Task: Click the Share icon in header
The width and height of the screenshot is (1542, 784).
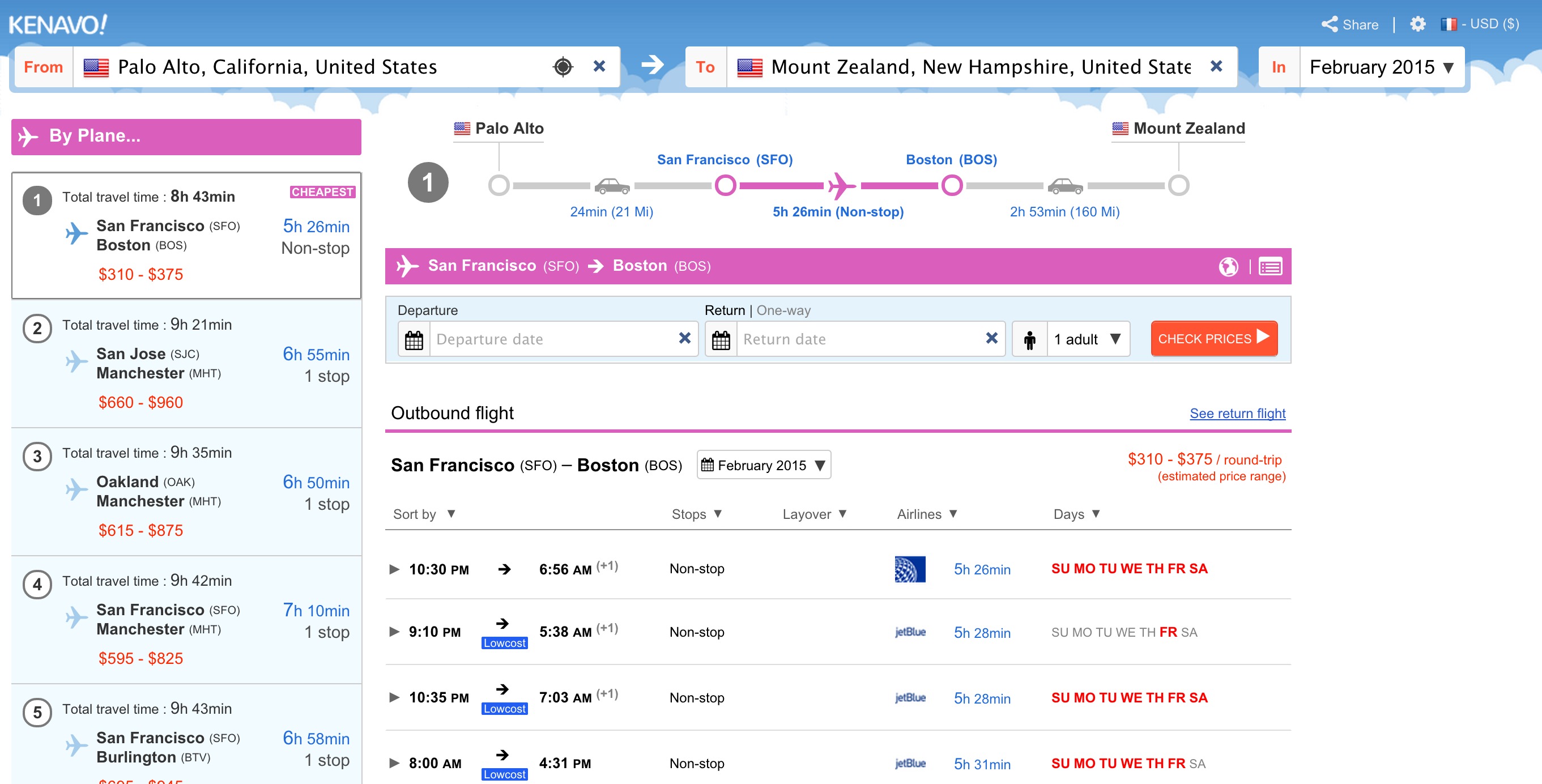Action: (x=1330, y=24)
